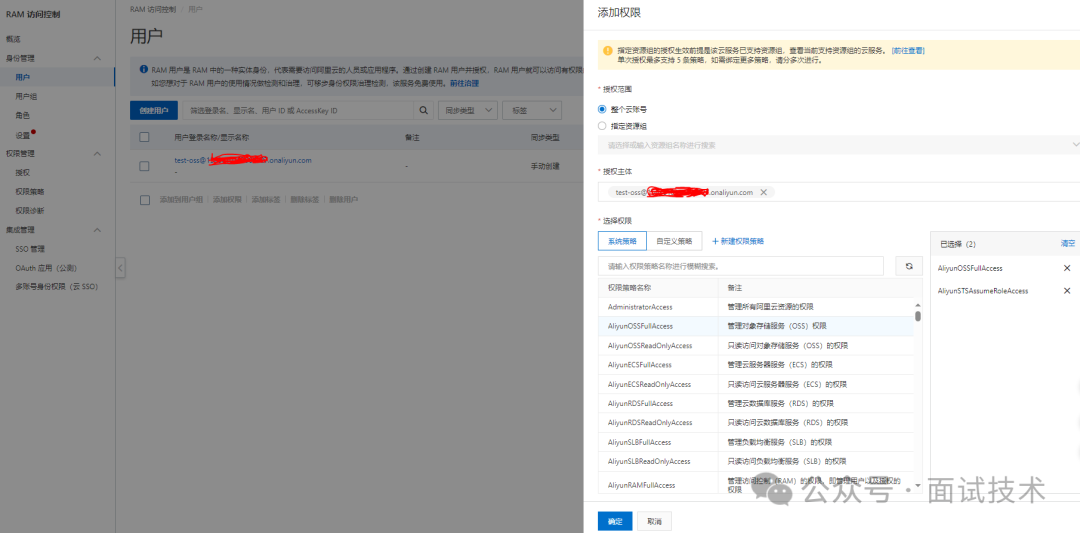Open the tag filter dropdown
This screenshot has height=533, width=1080.
click(532, 110)
